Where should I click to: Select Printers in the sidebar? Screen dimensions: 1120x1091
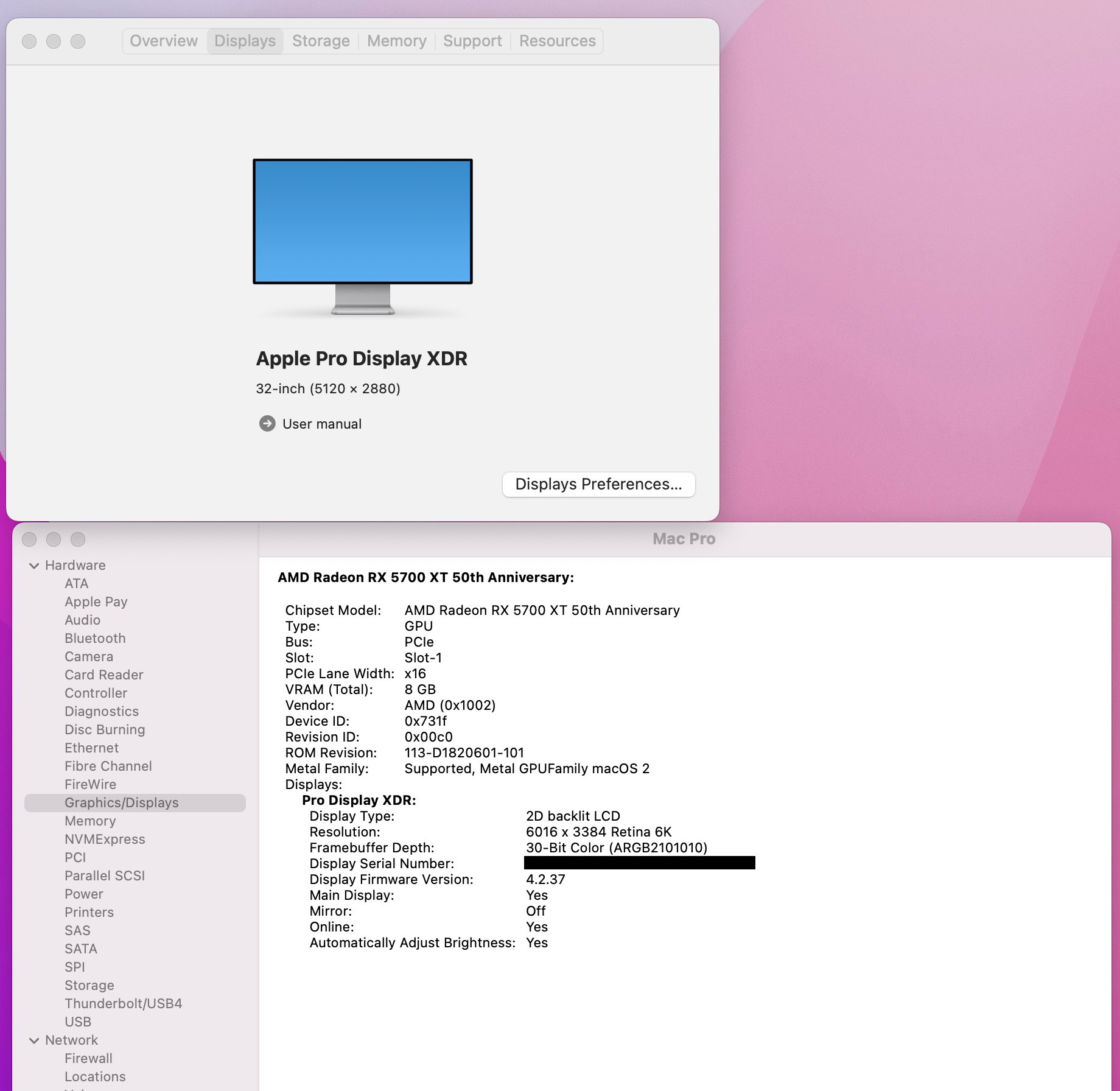click(89, 912)
